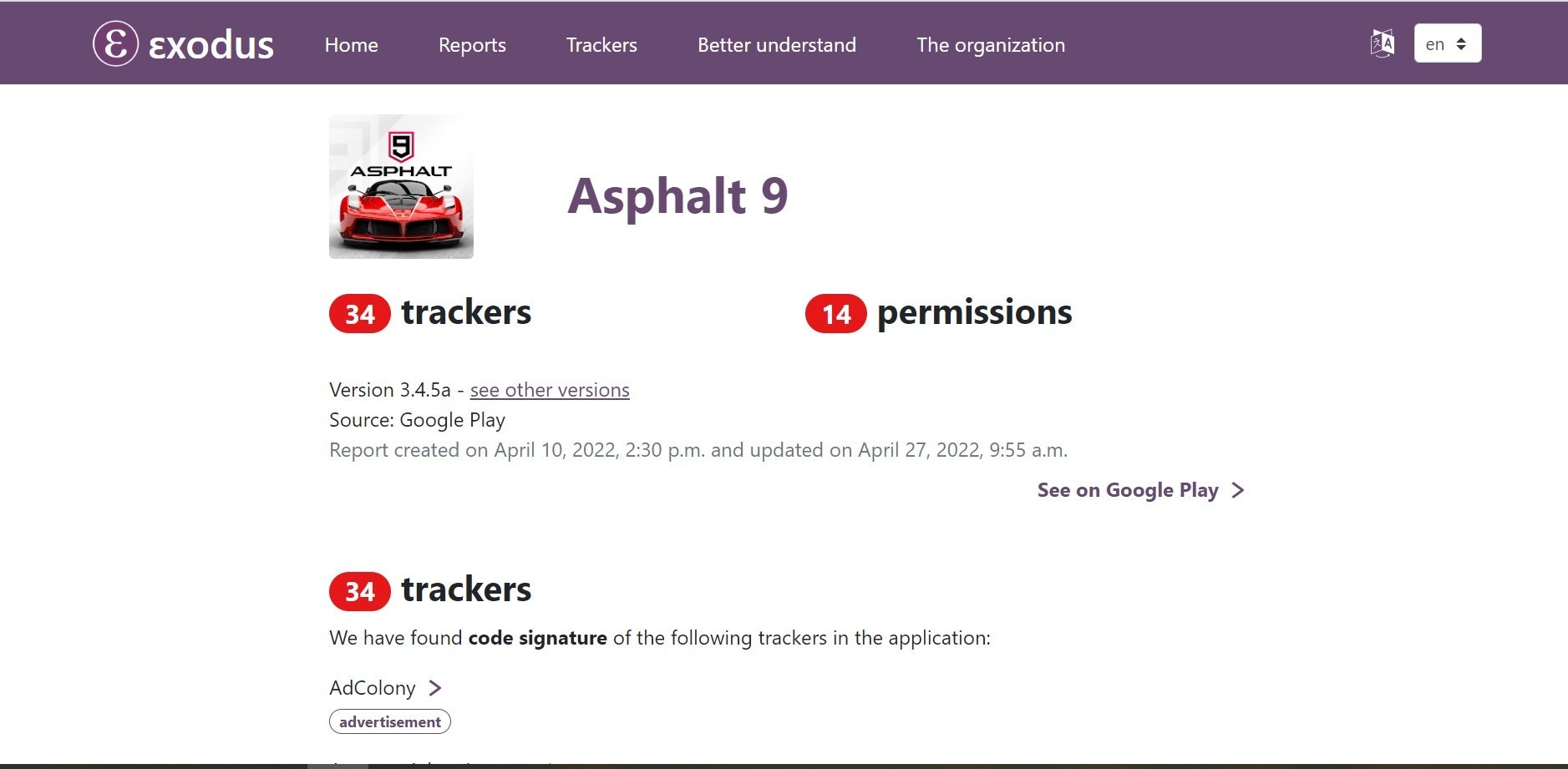This screenshot has height=769, width=1568.
Task: Open See on Google Play link
Action: [x=1128, y=490]
